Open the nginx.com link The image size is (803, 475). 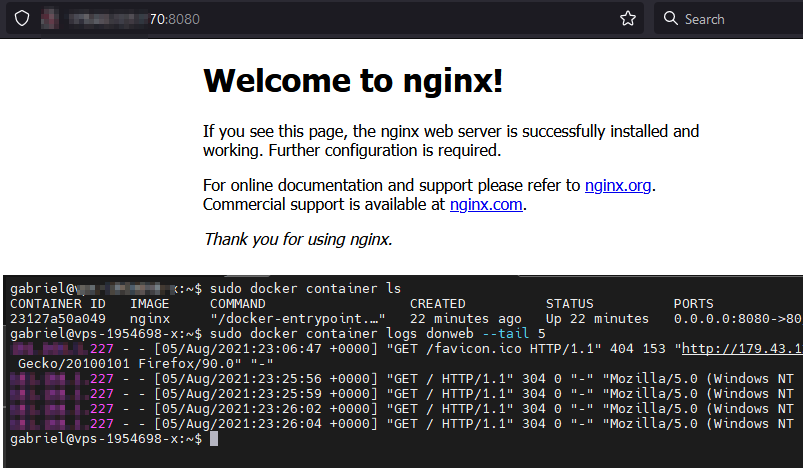[486, 204]
